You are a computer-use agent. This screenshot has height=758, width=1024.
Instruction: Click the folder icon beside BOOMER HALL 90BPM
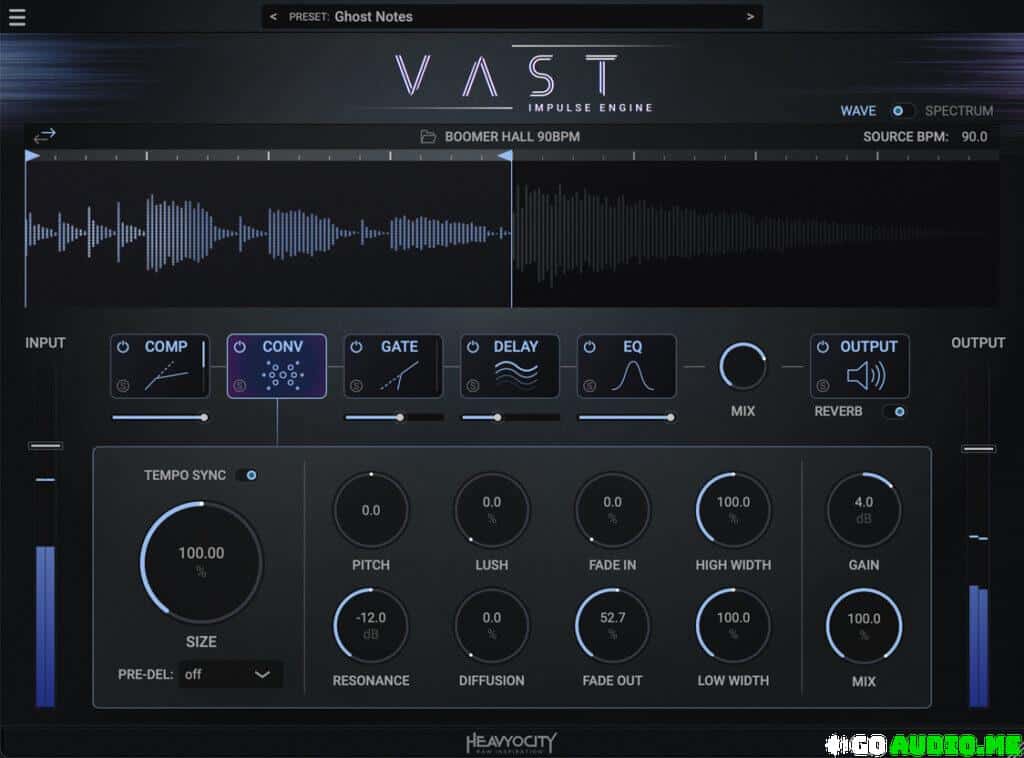tap(429, 137)
